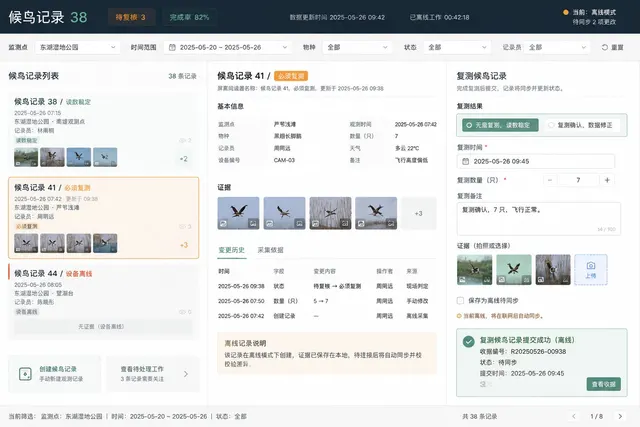Open fourth thumbnail of 候鸟记录 41 card
Viewport: 640px width, 427px height.
pos(105,243)
